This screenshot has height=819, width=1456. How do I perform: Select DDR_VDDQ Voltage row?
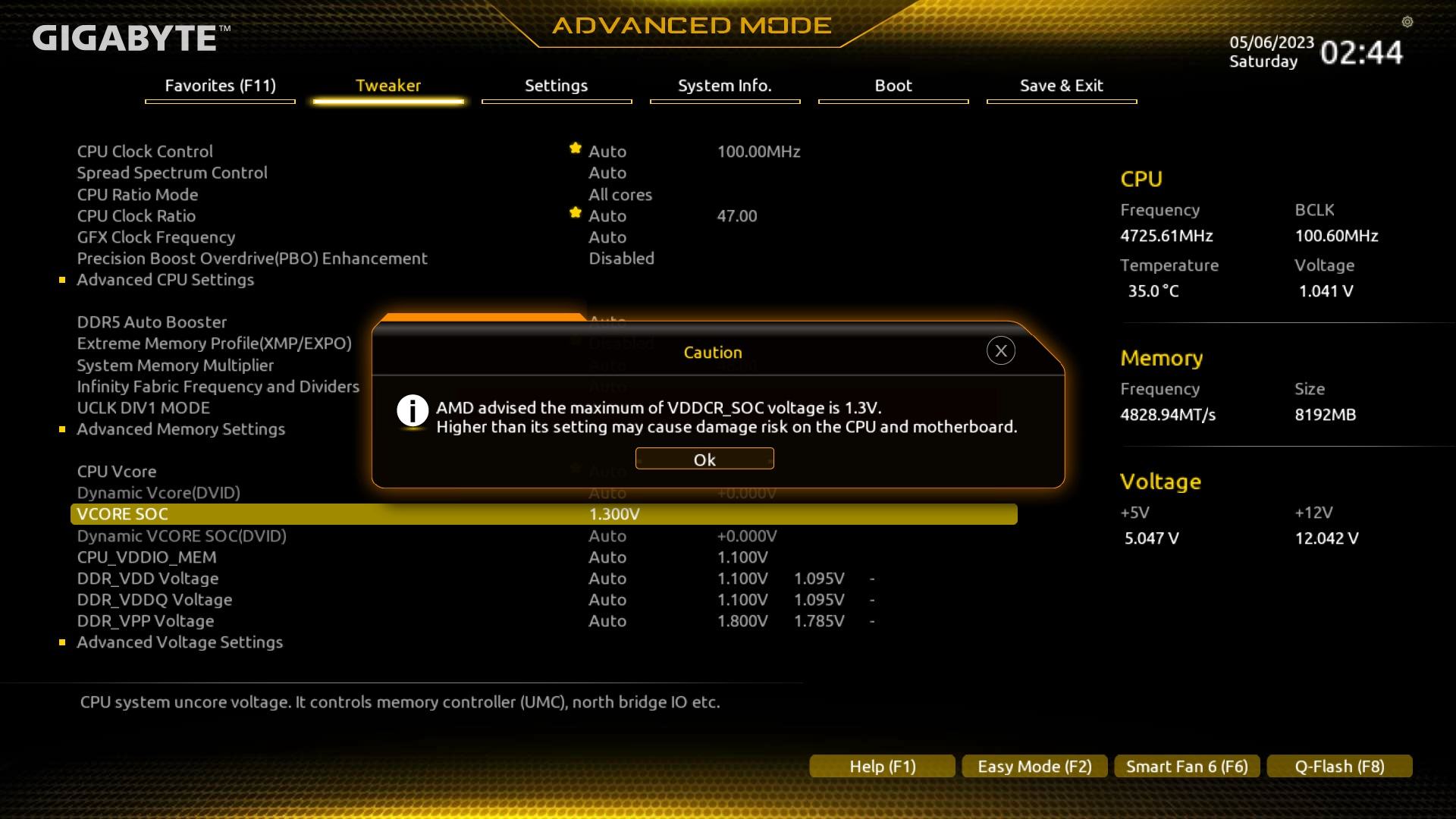pyautogui.click(x=544, y=600)
